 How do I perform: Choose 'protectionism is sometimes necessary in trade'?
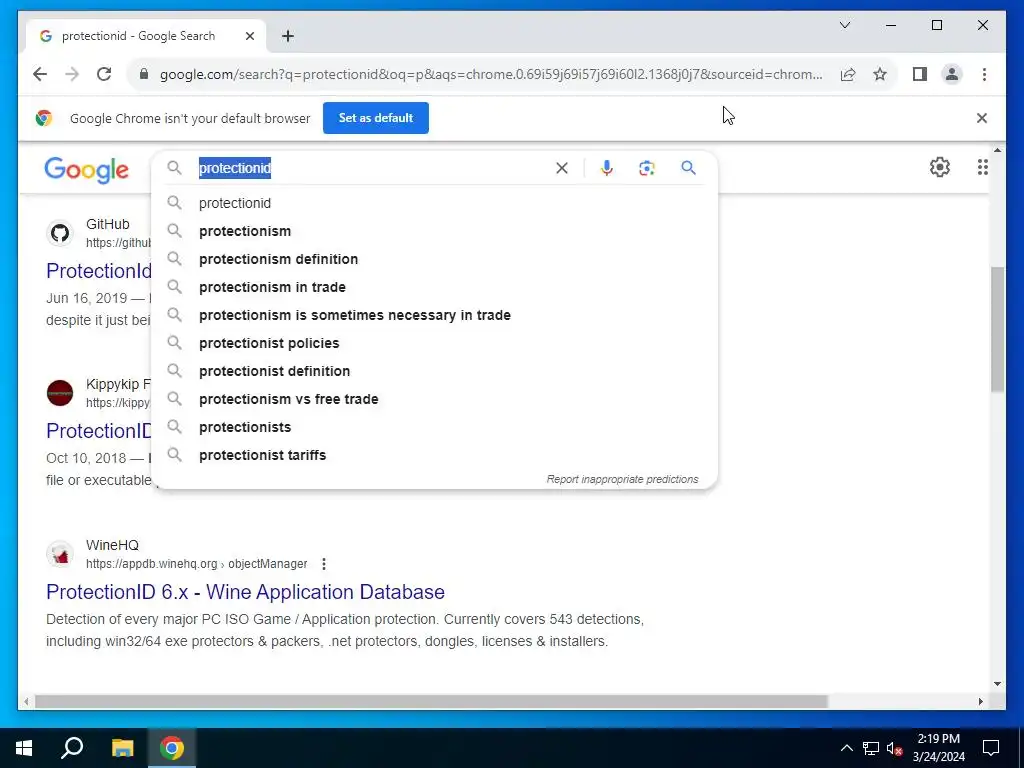coord(435,315)
